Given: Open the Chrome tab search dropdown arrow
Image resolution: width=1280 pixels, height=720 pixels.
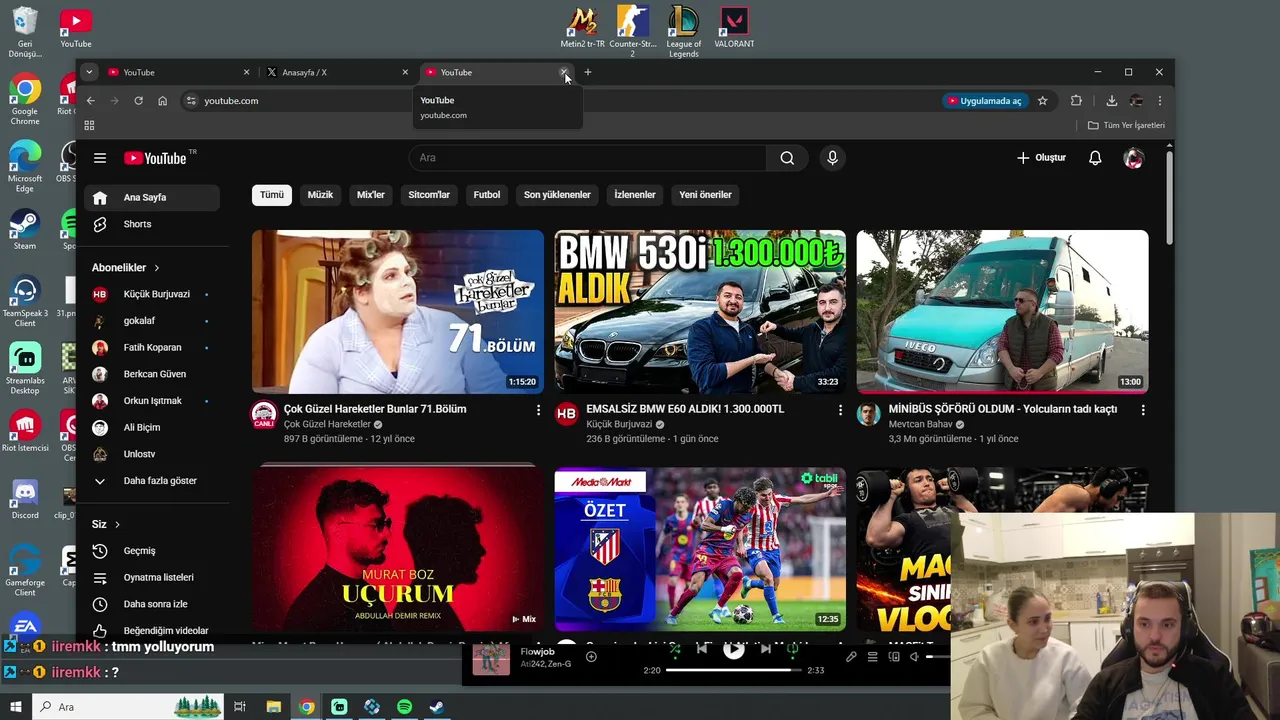Looking at the screenshot, I should pos(89,72).
